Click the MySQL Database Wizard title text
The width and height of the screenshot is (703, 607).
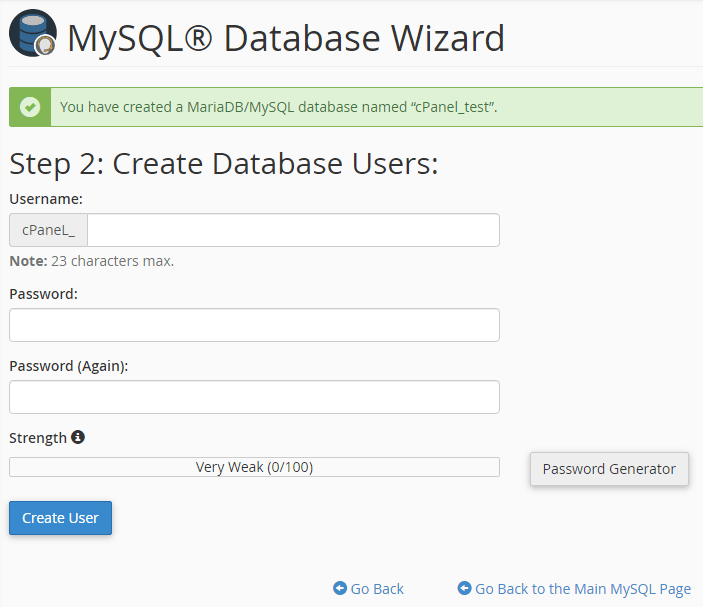point(286,39)
